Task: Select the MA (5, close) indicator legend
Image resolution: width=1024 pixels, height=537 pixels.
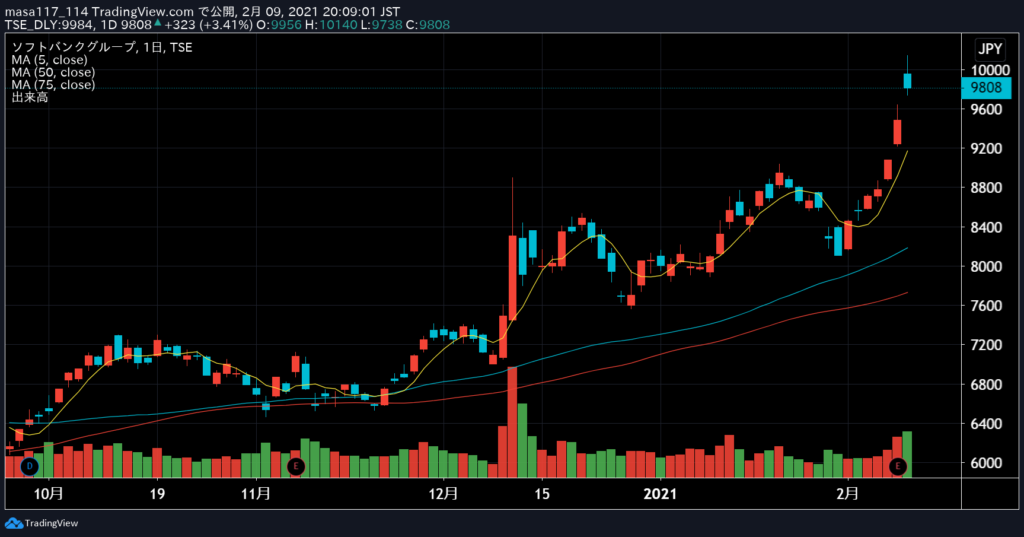Action: 49,59
